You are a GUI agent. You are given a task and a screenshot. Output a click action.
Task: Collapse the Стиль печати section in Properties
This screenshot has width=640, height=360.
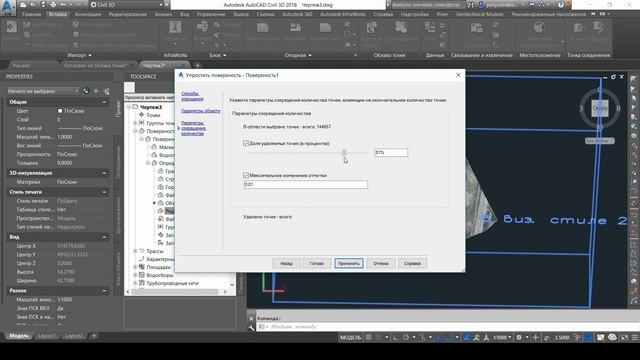point(104,192)
